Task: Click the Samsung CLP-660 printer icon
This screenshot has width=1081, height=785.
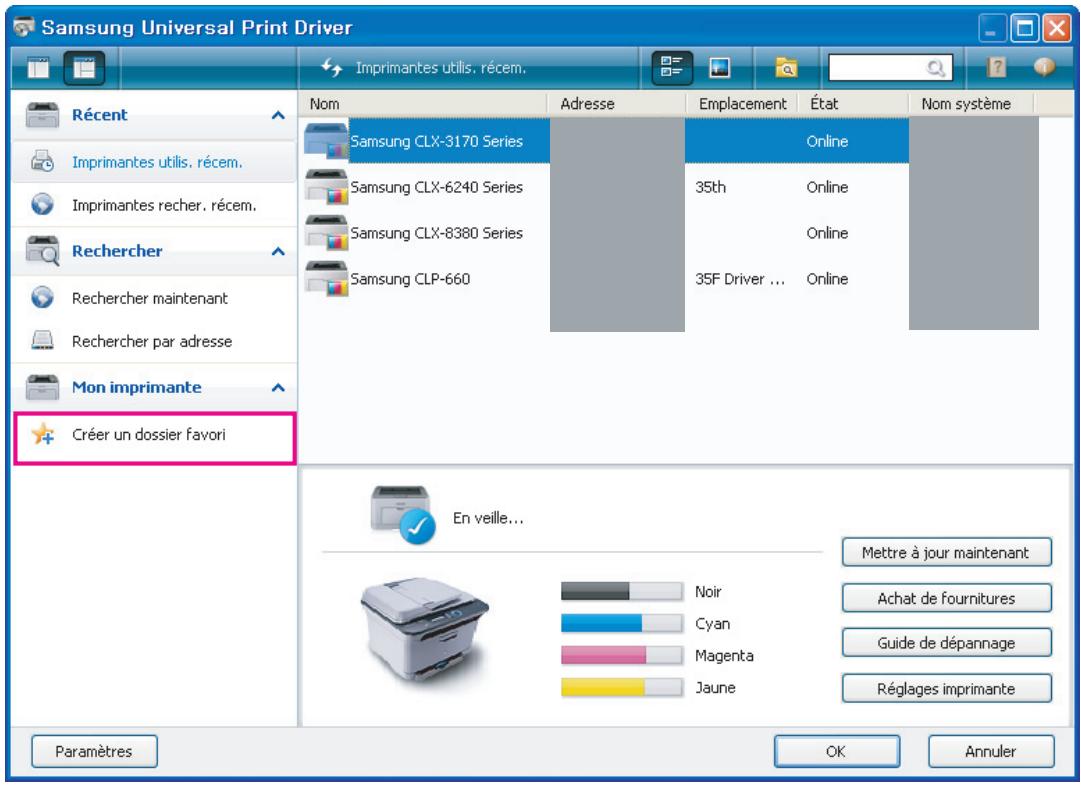Action: (x=326, y=279)
